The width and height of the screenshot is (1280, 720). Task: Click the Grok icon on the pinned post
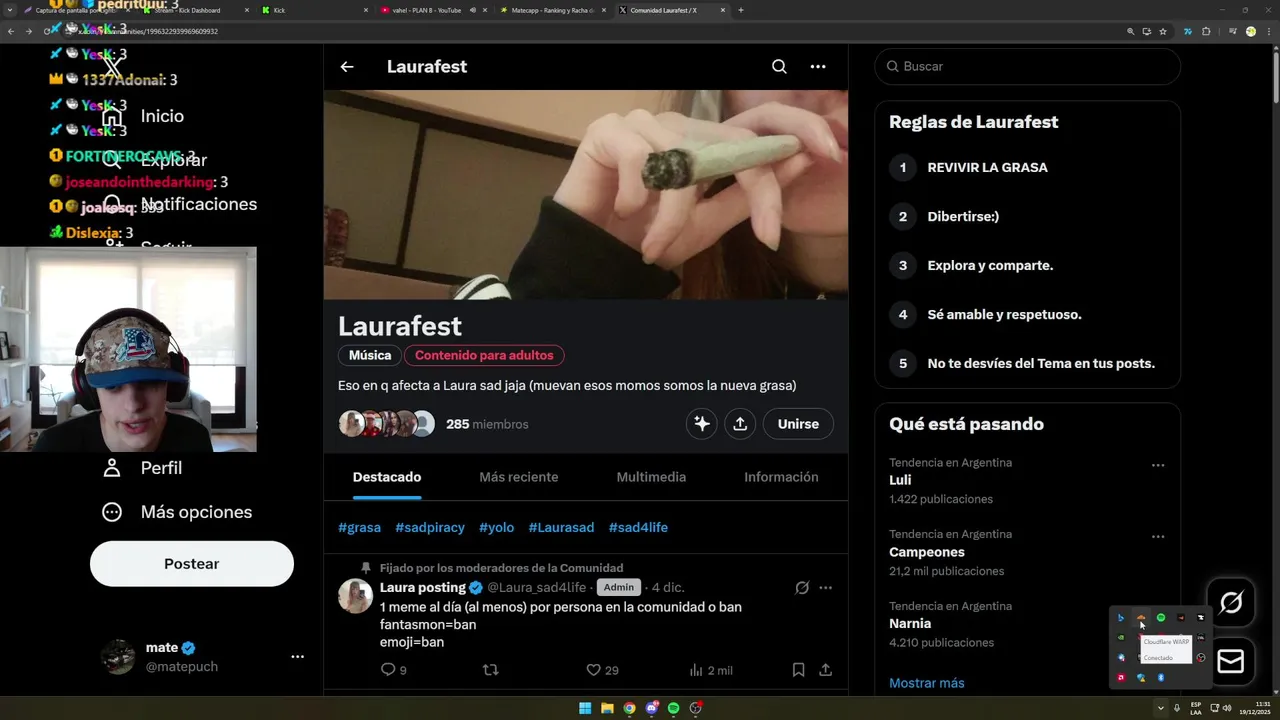click(802, 588)
